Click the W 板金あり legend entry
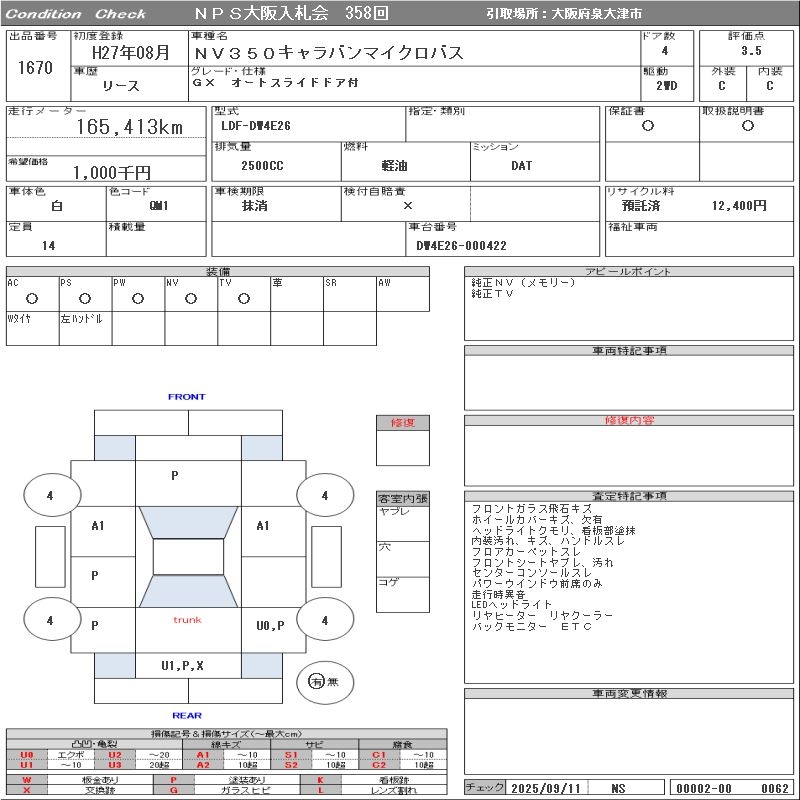Image resolution: width=800 pixels, height=800 pixels. coord(80,780)
